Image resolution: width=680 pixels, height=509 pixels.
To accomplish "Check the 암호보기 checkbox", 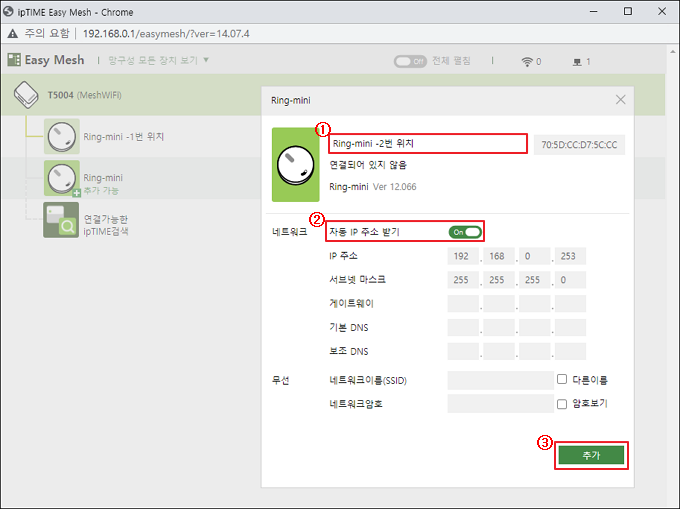I will click(562, 404).
